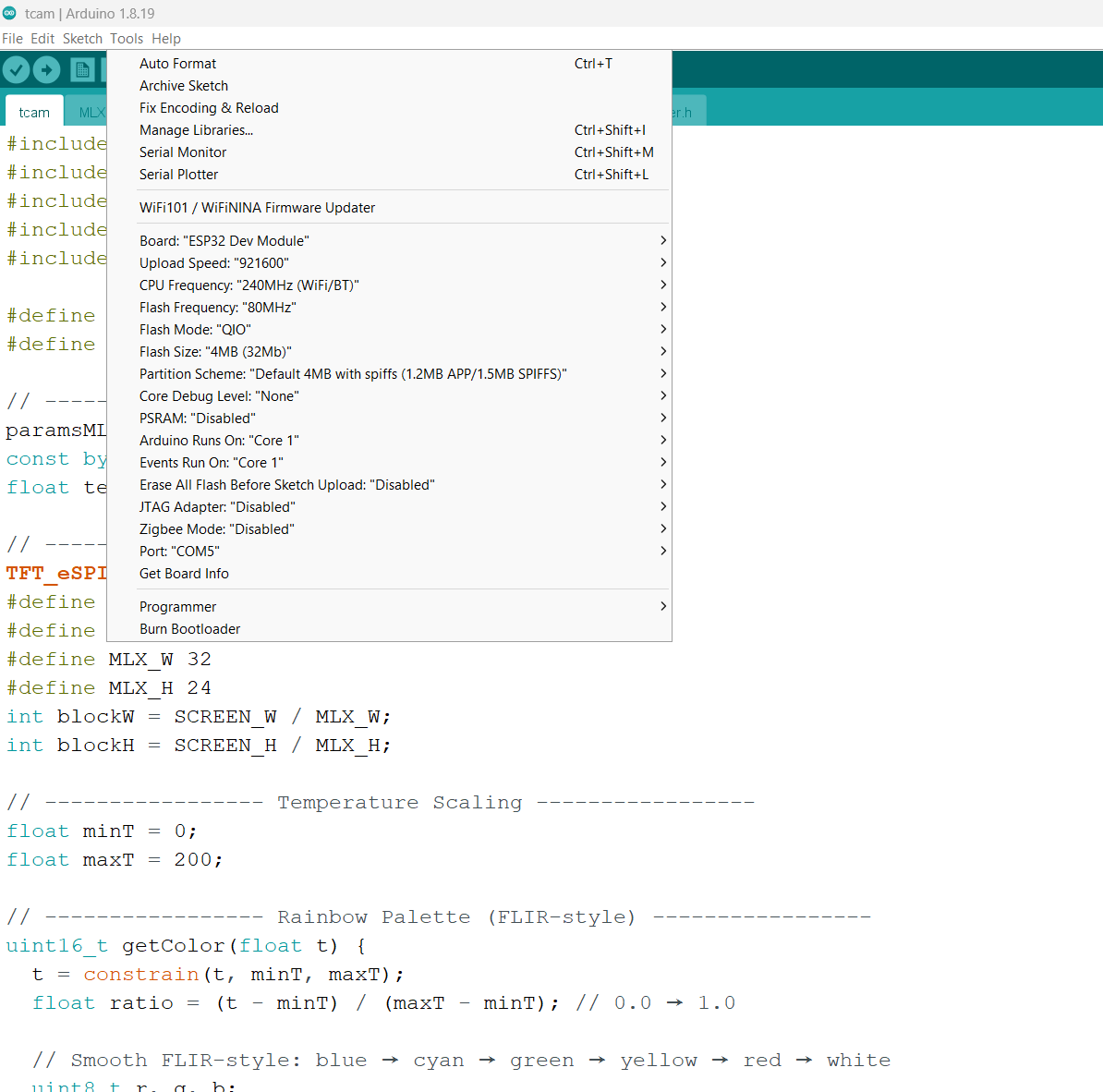Open the Serial Monitor
1103x1092 pixels.
click(389, 152)
